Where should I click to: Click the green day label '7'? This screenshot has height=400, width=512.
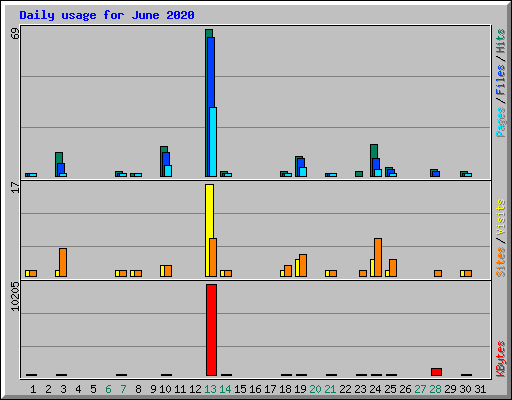point(123,389)
